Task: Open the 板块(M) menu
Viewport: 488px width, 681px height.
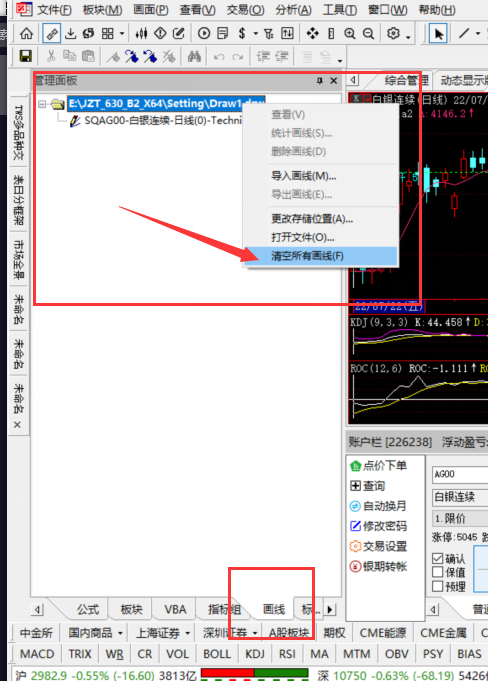Action: point(102,9)
